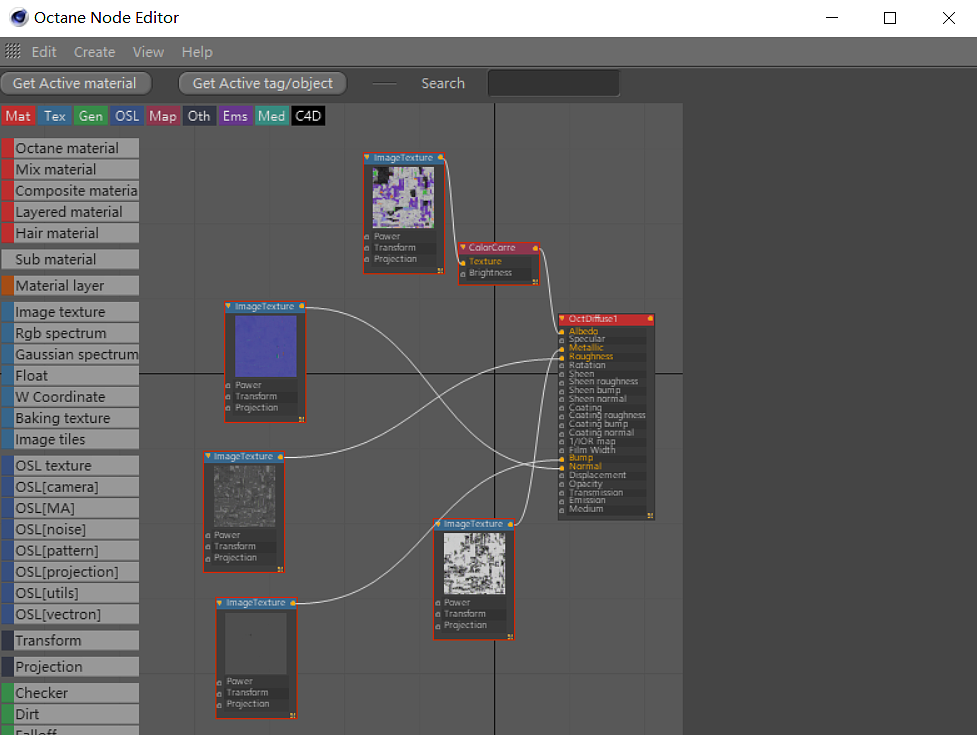
Task: Select Material layer in node list
Action: [x=70, y=285]
